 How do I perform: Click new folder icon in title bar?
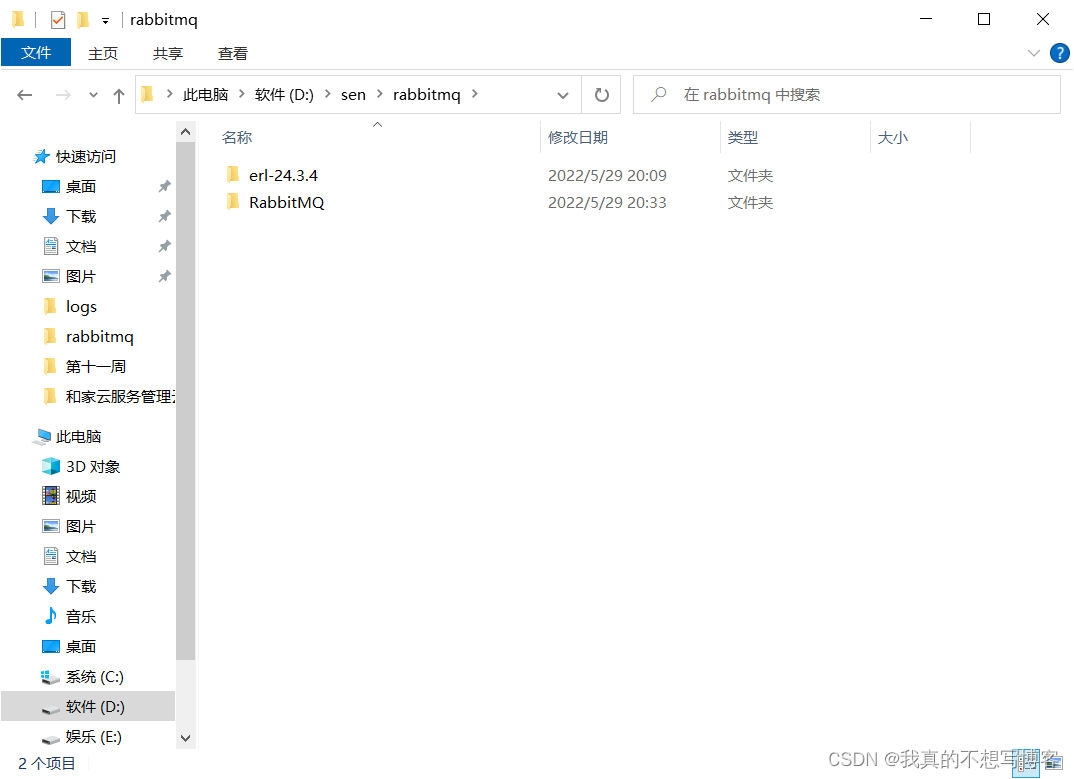click(83, 20)
